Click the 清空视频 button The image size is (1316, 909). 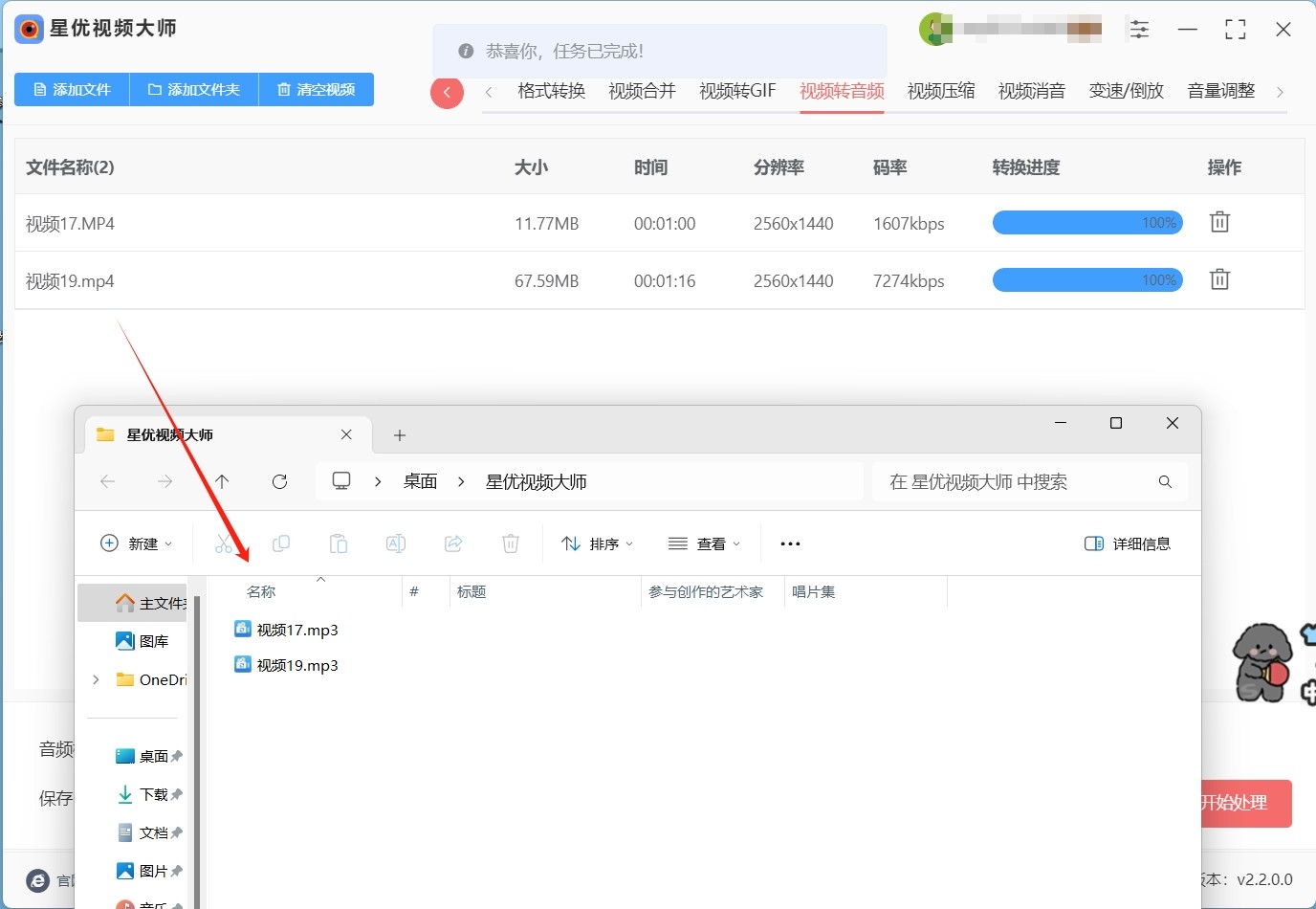click(316, 89)
